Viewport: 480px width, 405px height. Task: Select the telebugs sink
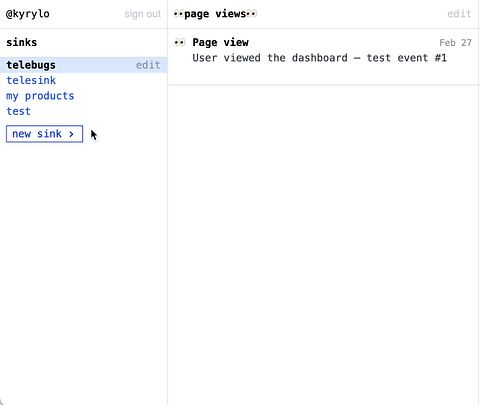point(31,65)
